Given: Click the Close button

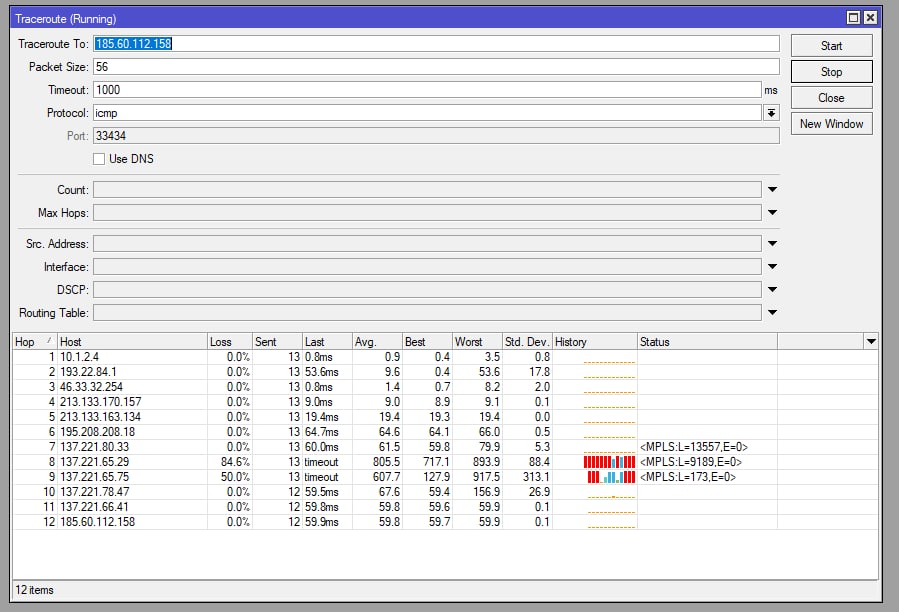Looking at the screenshot, I should tap(831, 98).
